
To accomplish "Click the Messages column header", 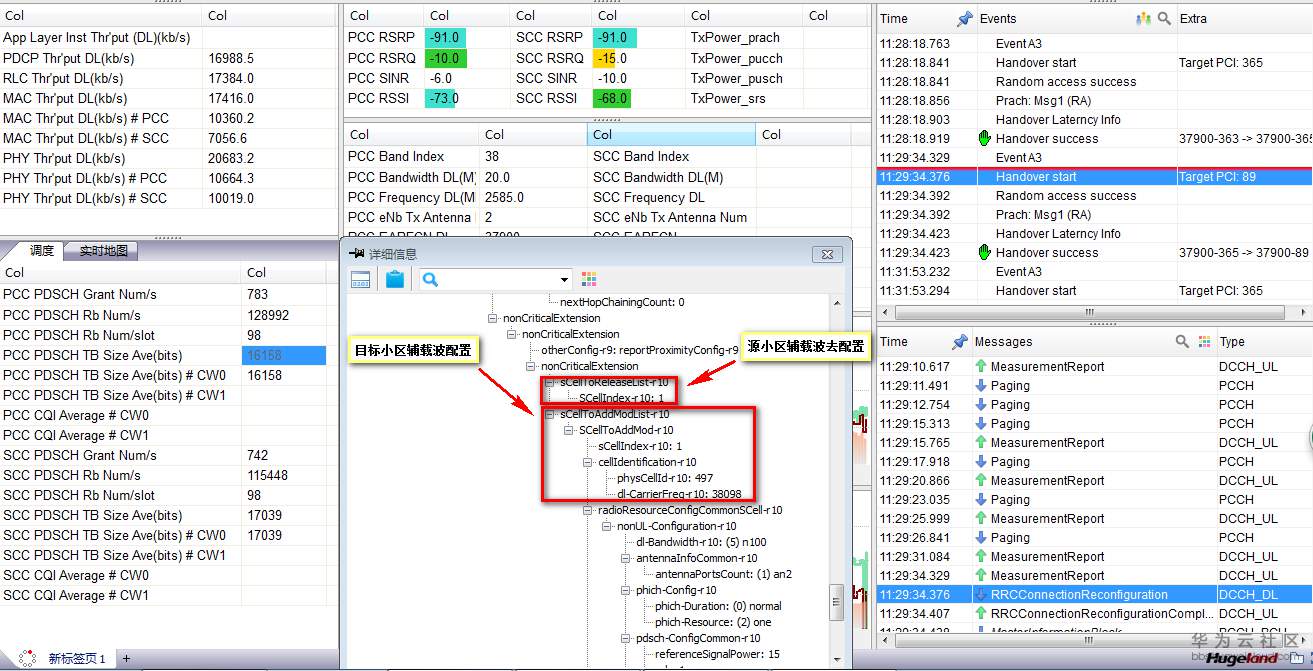I will (1003, 341).
